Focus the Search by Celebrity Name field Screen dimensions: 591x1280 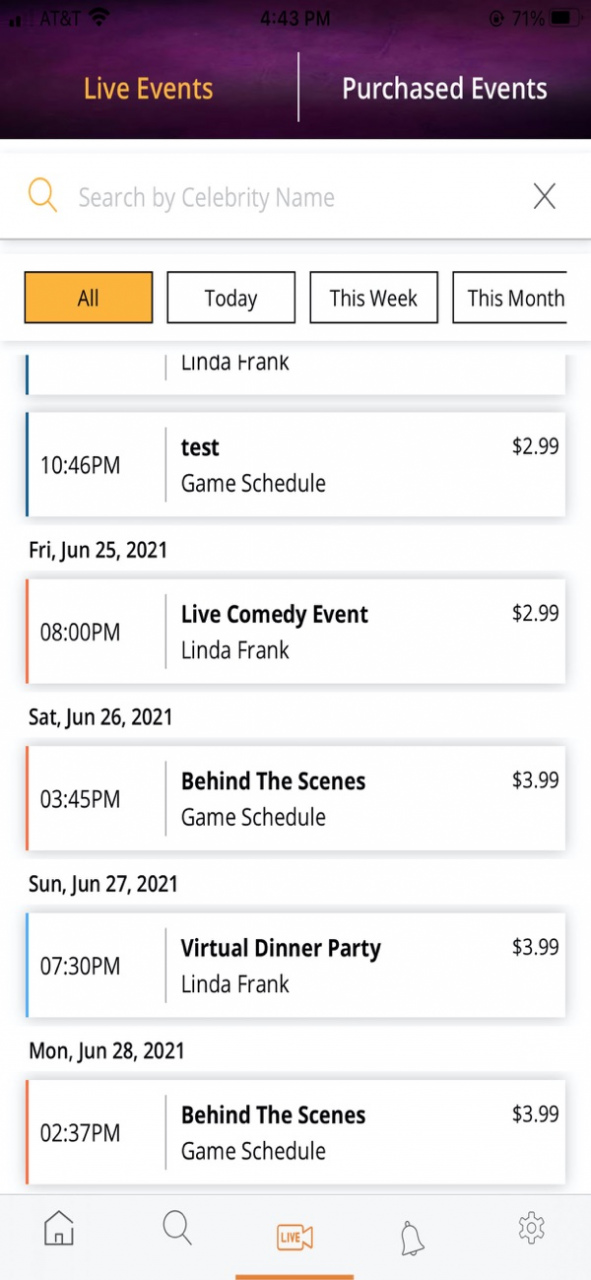[295, 197]
